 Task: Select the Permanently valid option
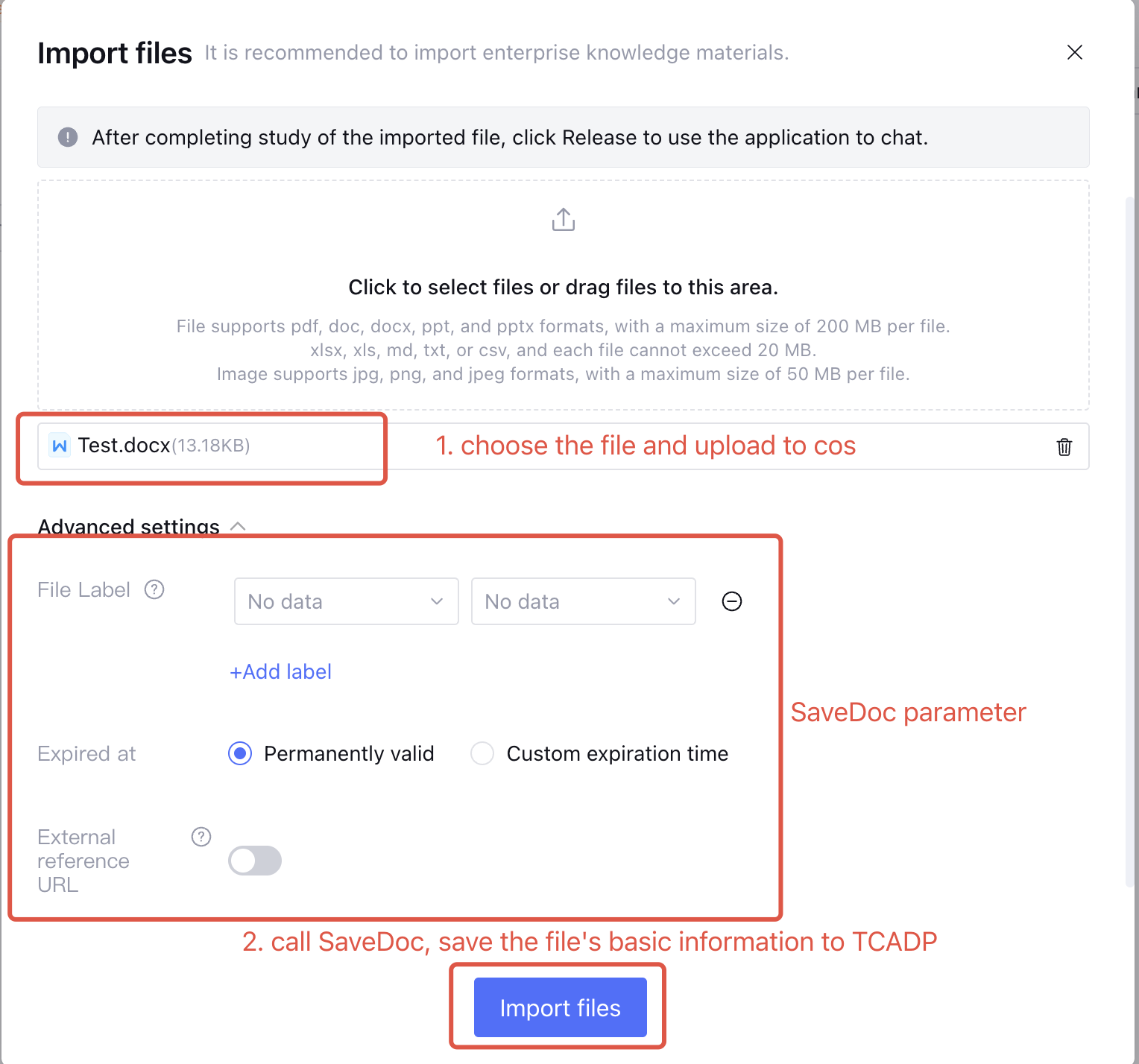(240, 753)
